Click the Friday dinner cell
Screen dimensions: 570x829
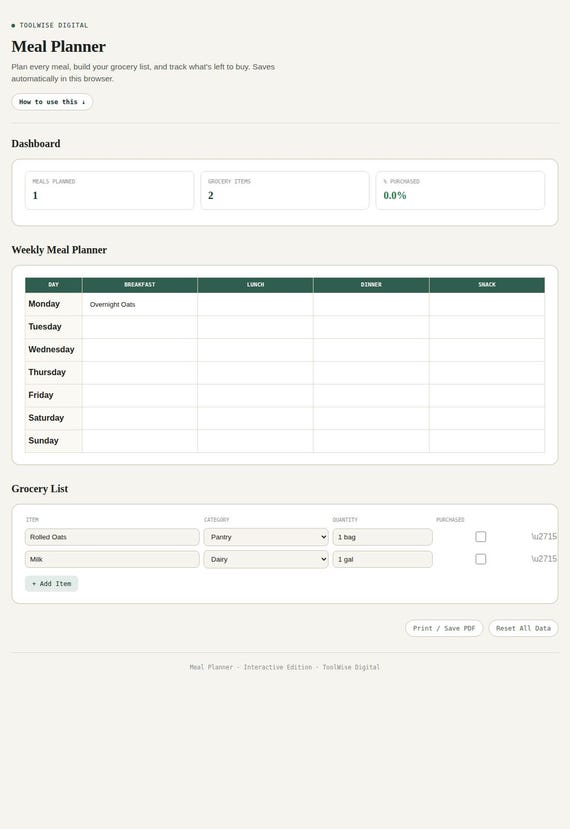[x=371, y=395]
